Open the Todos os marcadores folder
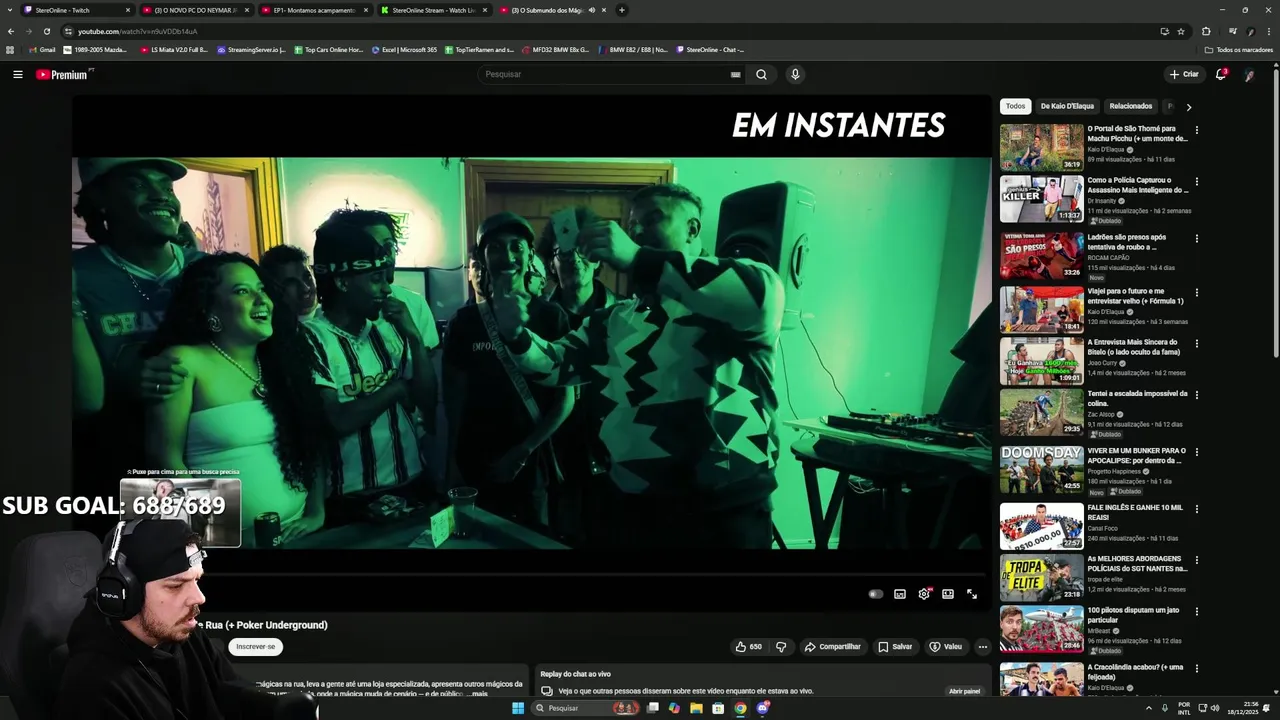1280x720 pixels. coord(1239,49)
